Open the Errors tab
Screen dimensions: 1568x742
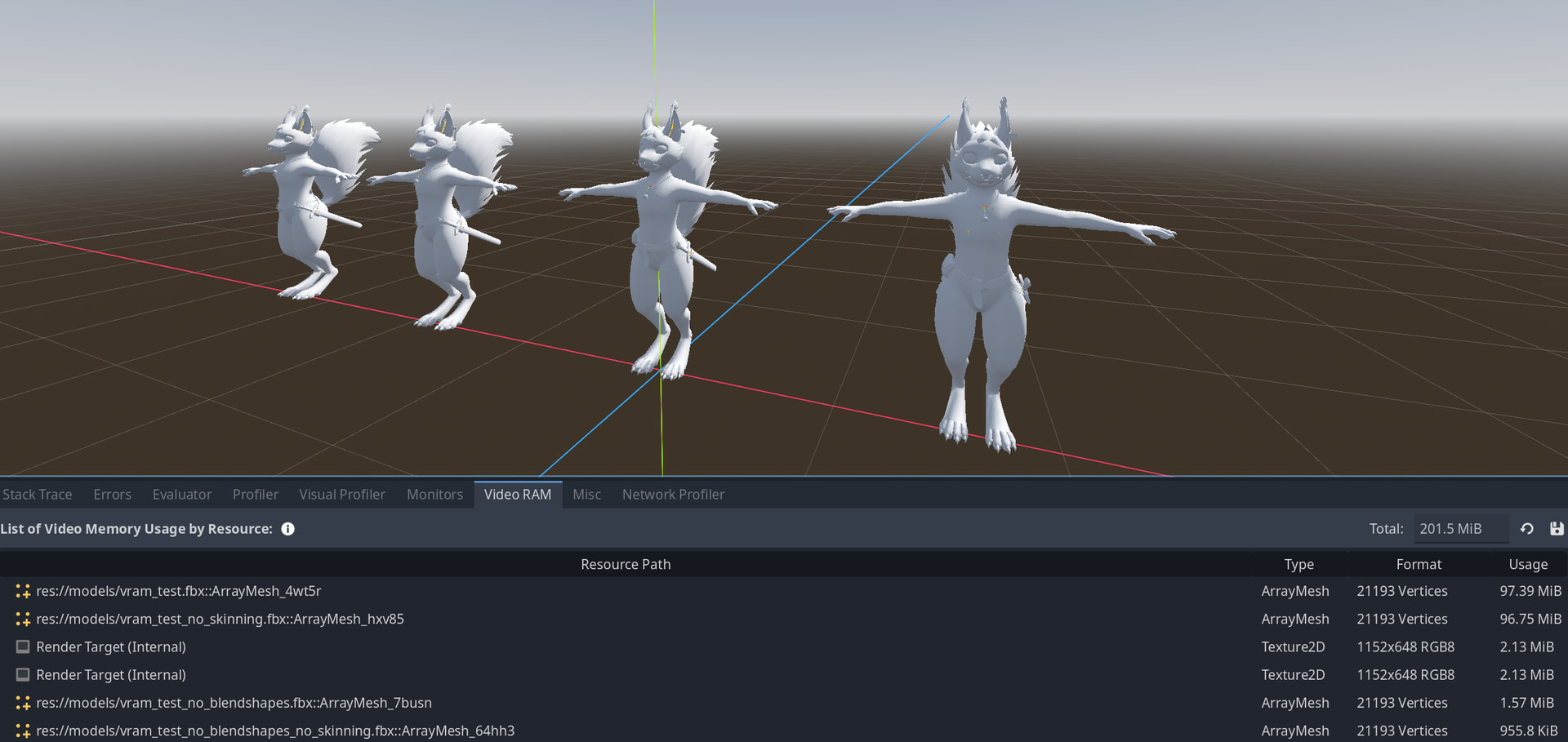pos(112,495)
